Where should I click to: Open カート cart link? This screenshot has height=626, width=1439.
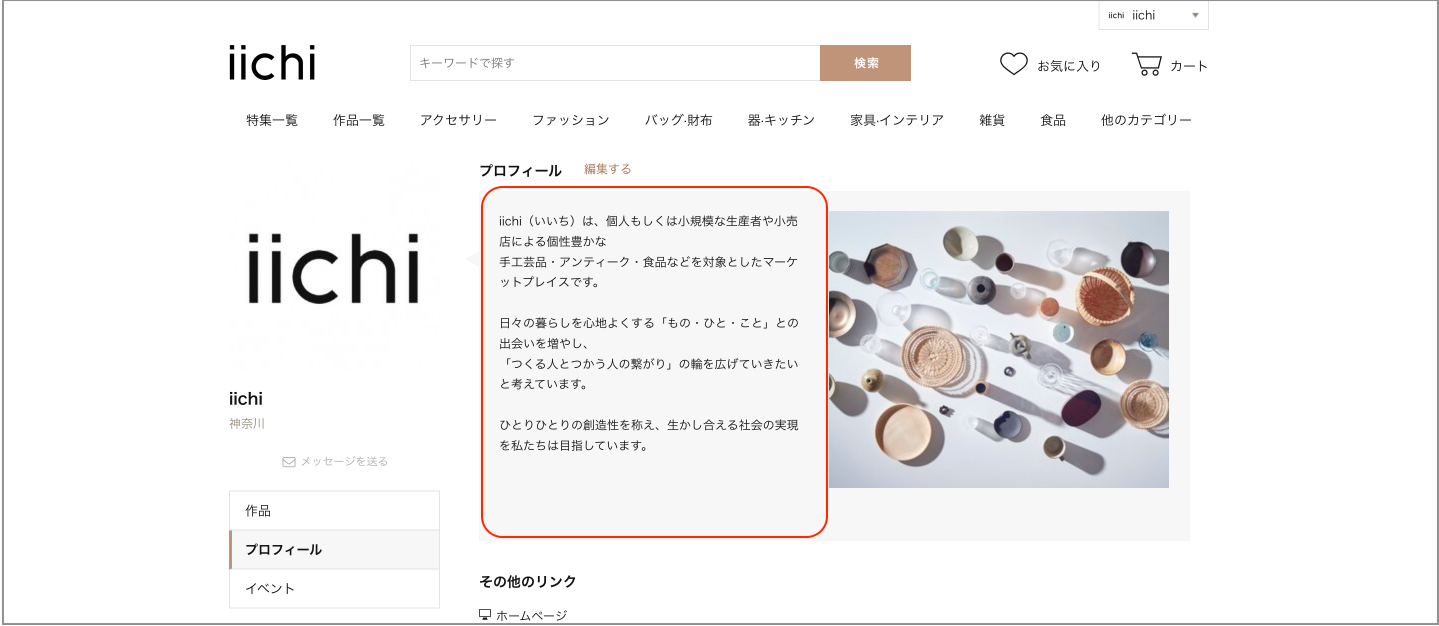coord(1189,66)
